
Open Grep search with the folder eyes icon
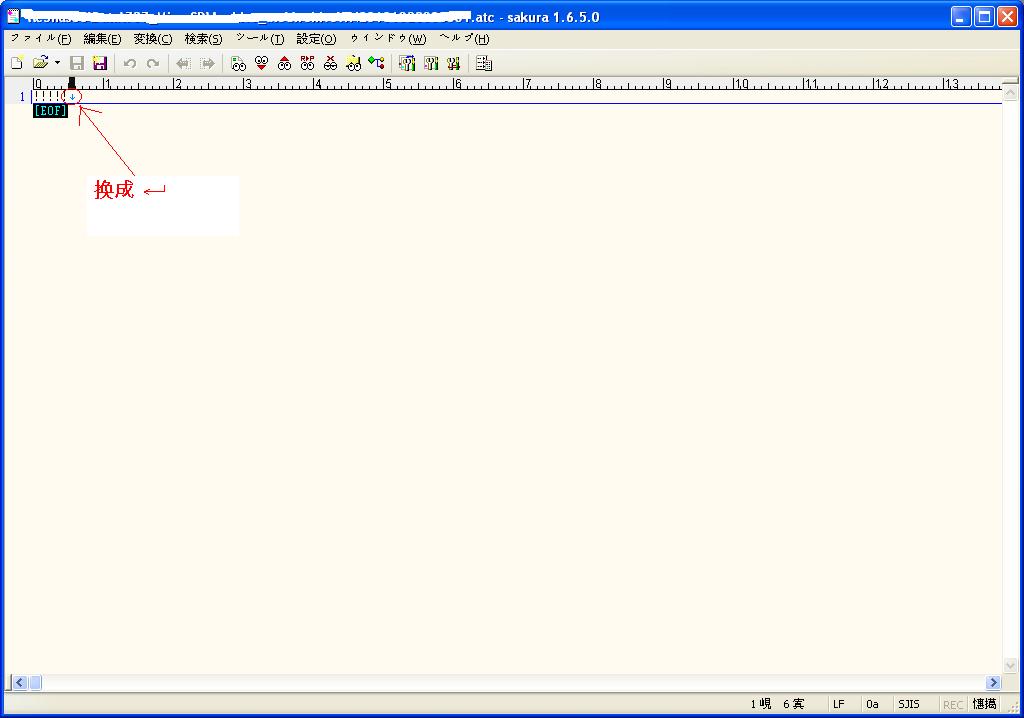pyautogui.click(x=353, y=63)
